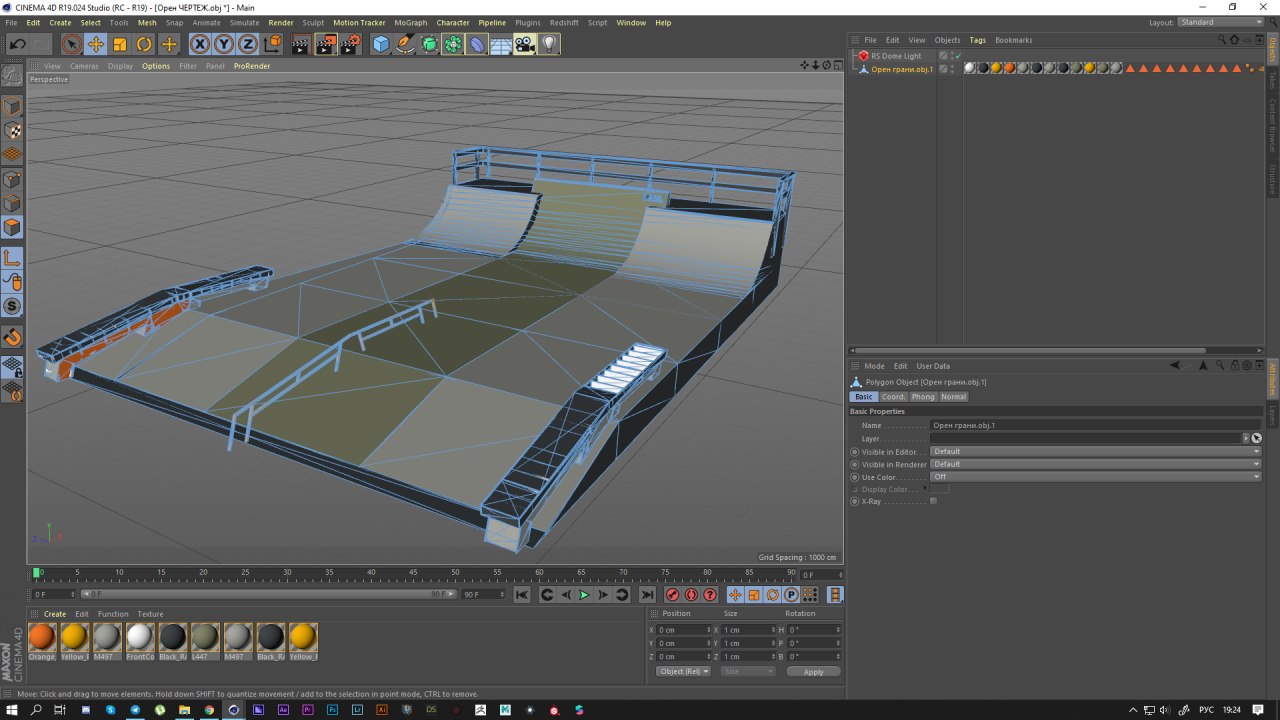Open the Spline Pen tool
This screenshot has width=1280, height=720.
tap(405, 44)
